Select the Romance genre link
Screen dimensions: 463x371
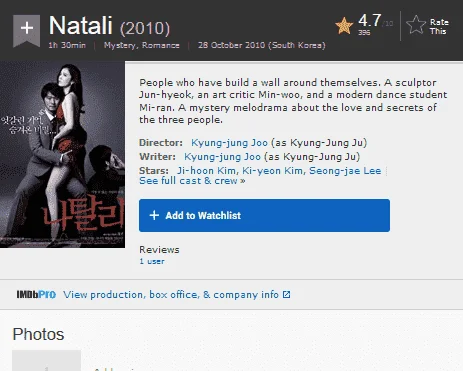click(x=161, y=45)
